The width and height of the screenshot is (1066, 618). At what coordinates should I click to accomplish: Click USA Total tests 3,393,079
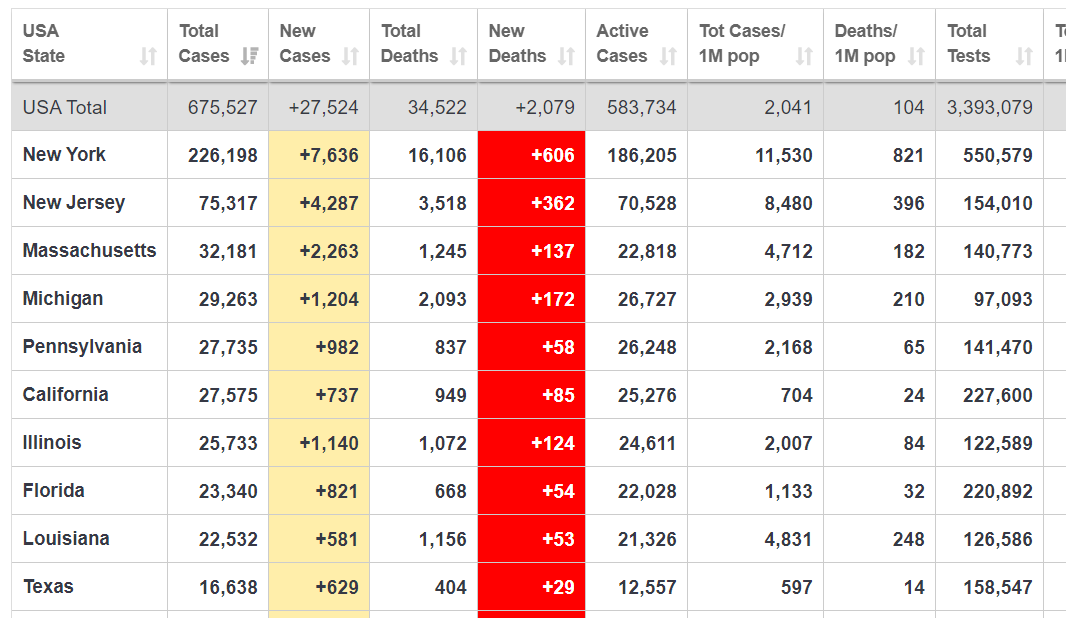point(990,107)
